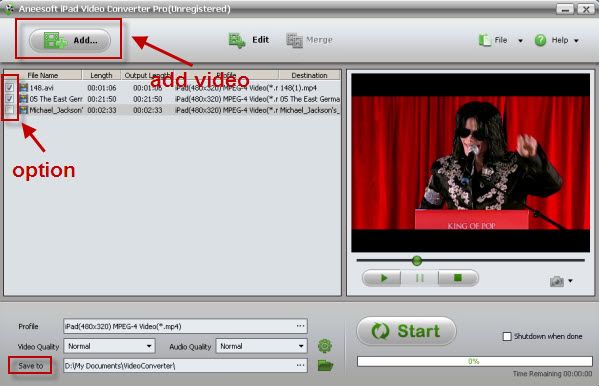This screenshot has width=599, height=386.
Task: Play the preview video
Action: point(382,278)
